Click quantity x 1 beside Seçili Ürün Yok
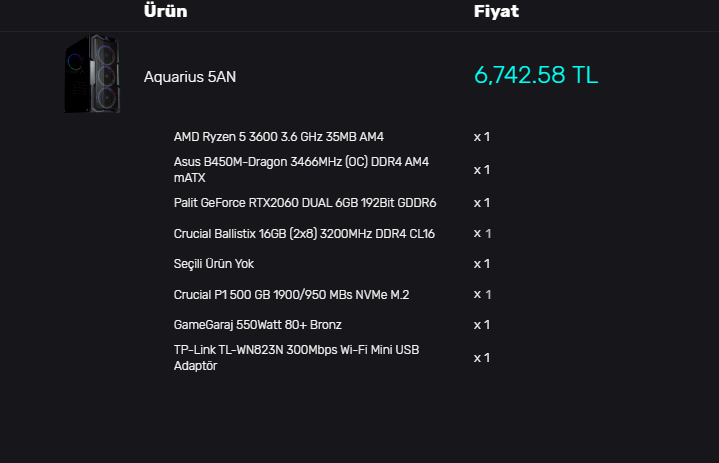Viewport: 719px width, 463px height. (x=482, y=264)
